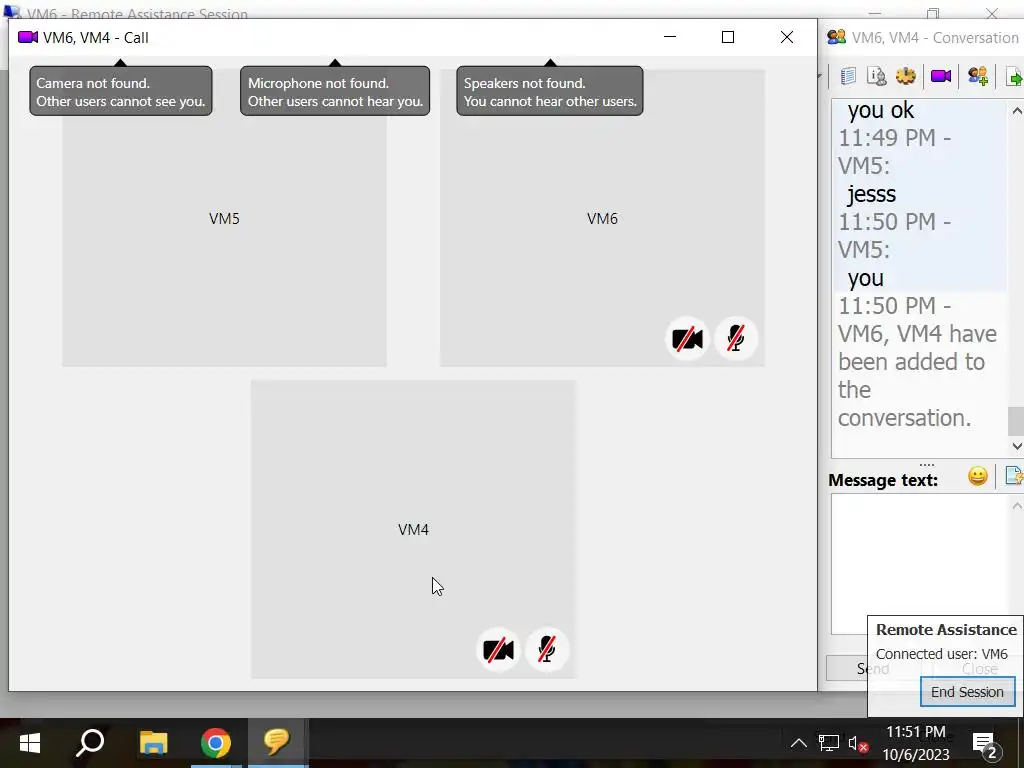
Task: Dismiss the 'Camera not found' tooltip
Action: (121, 91)
